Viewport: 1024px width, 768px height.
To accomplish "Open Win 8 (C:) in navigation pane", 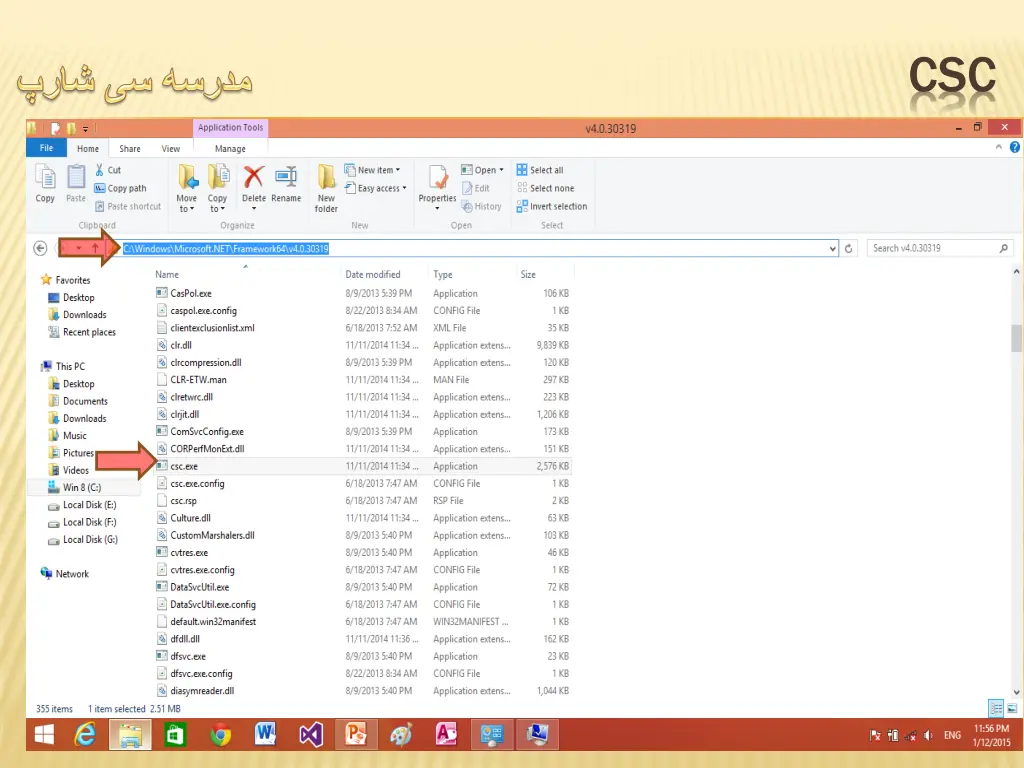I will pyautogui.click(x=82, y=488).
